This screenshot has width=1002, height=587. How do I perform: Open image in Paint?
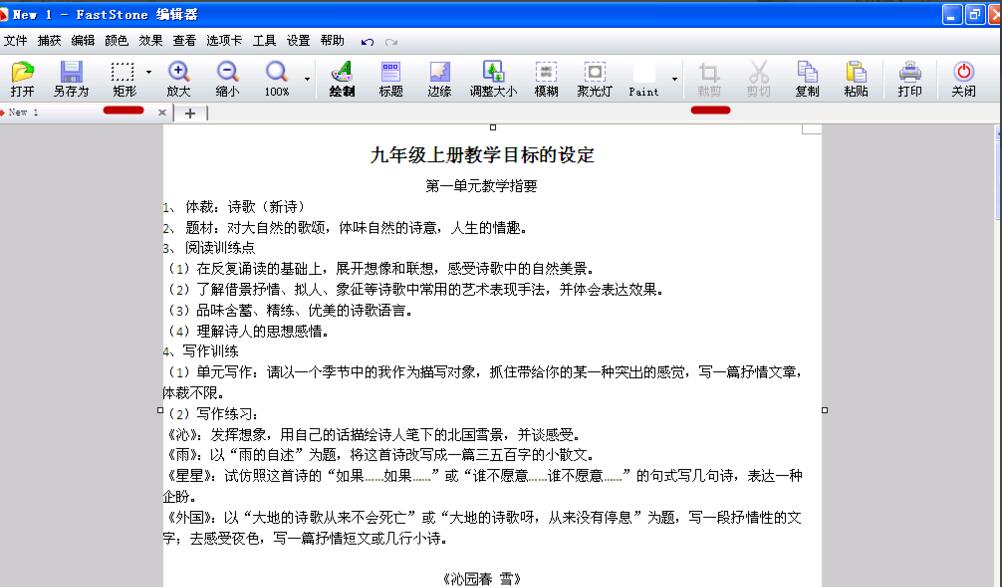pos(644,79)
